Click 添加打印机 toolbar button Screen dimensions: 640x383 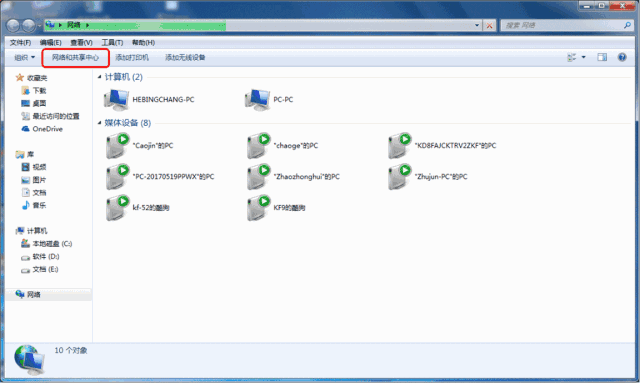(132, 58)
